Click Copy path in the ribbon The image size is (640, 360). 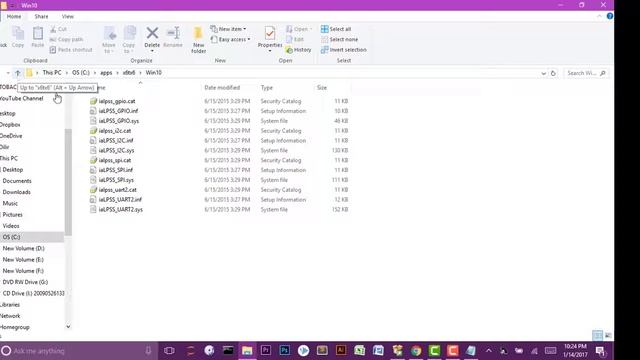66,40
